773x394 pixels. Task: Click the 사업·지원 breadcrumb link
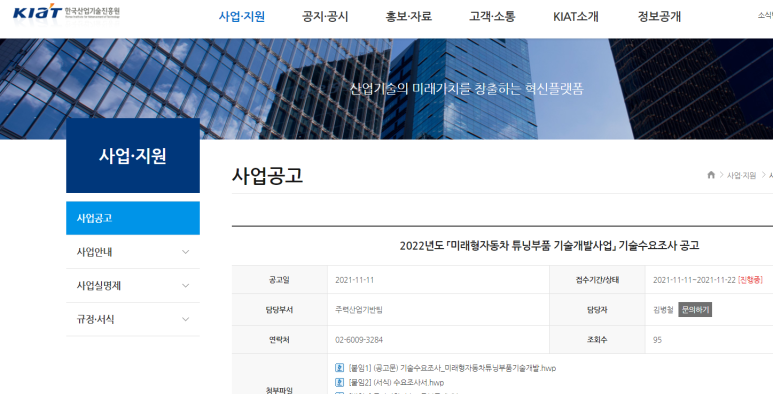pos(741,175)
